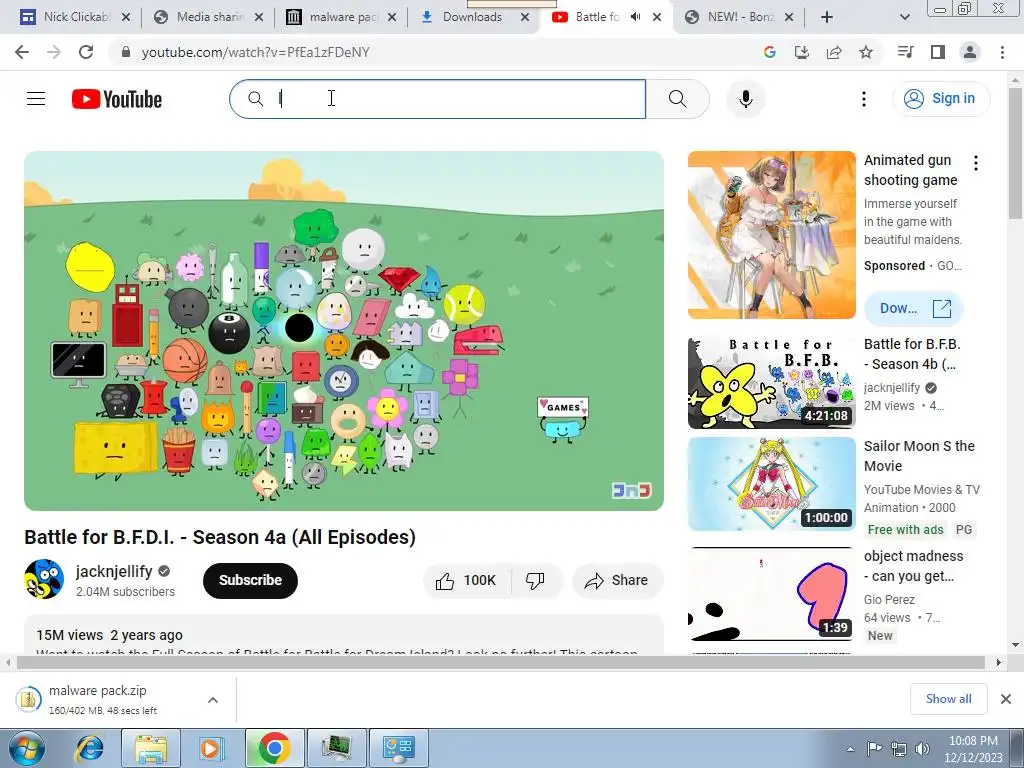Go to the YouTube home logo

117,99
